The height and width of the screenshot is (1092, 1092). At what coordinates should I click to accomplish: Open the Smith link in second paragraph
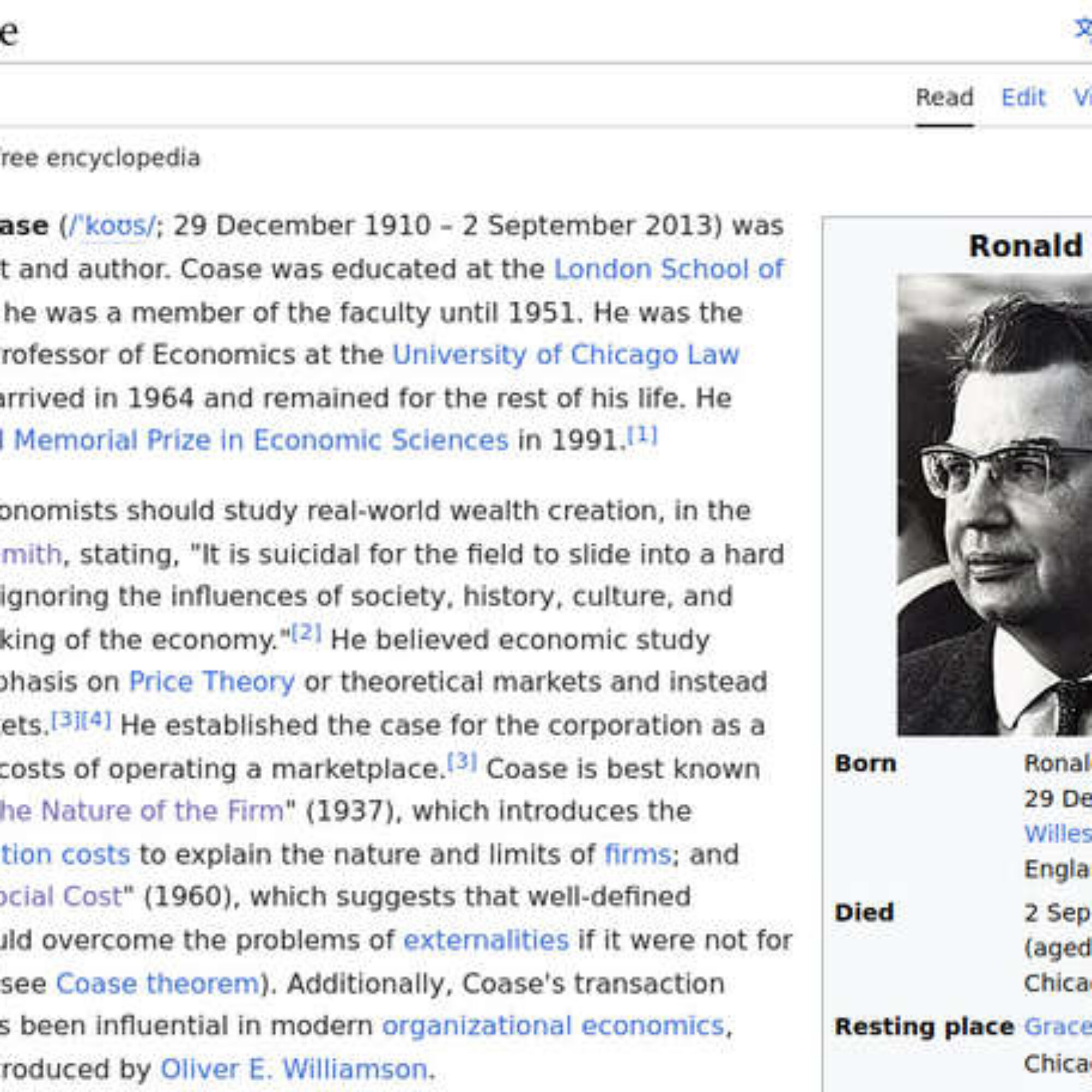point(31,554)
